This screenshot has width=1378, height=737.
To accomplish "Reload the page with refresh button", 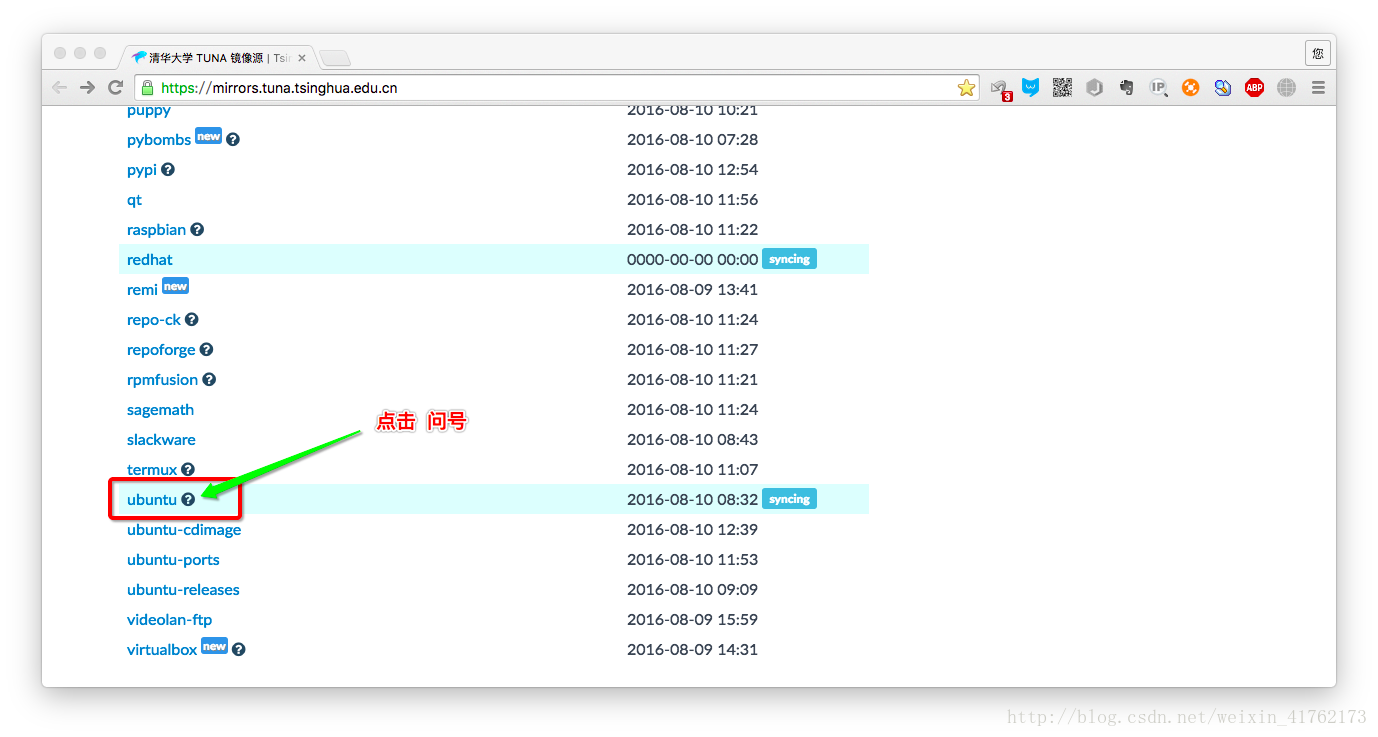I will (x=116, y=88).
